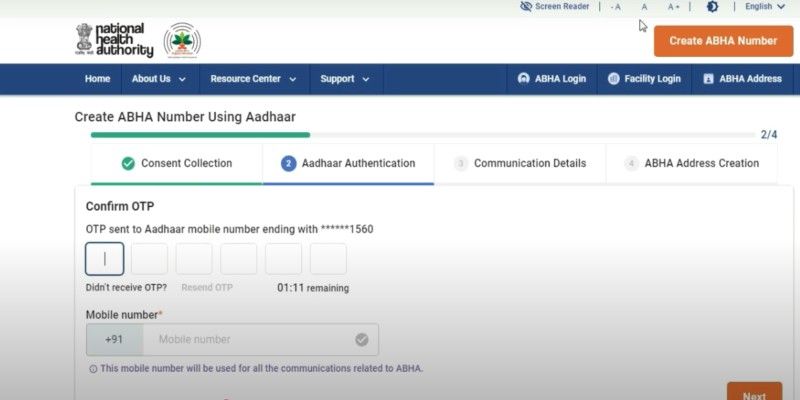Viewport: 800px width, 400px height.
Task: Click the Didn't receive OTP? text
Action: [x=127, y=288]
